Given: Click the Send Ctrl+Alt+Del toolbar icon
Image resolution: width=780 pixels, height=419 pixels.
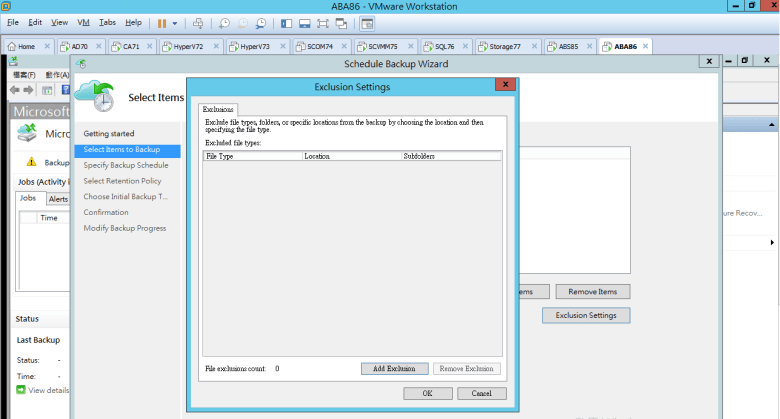Looking at the screenshot, I should click(198, 22).
